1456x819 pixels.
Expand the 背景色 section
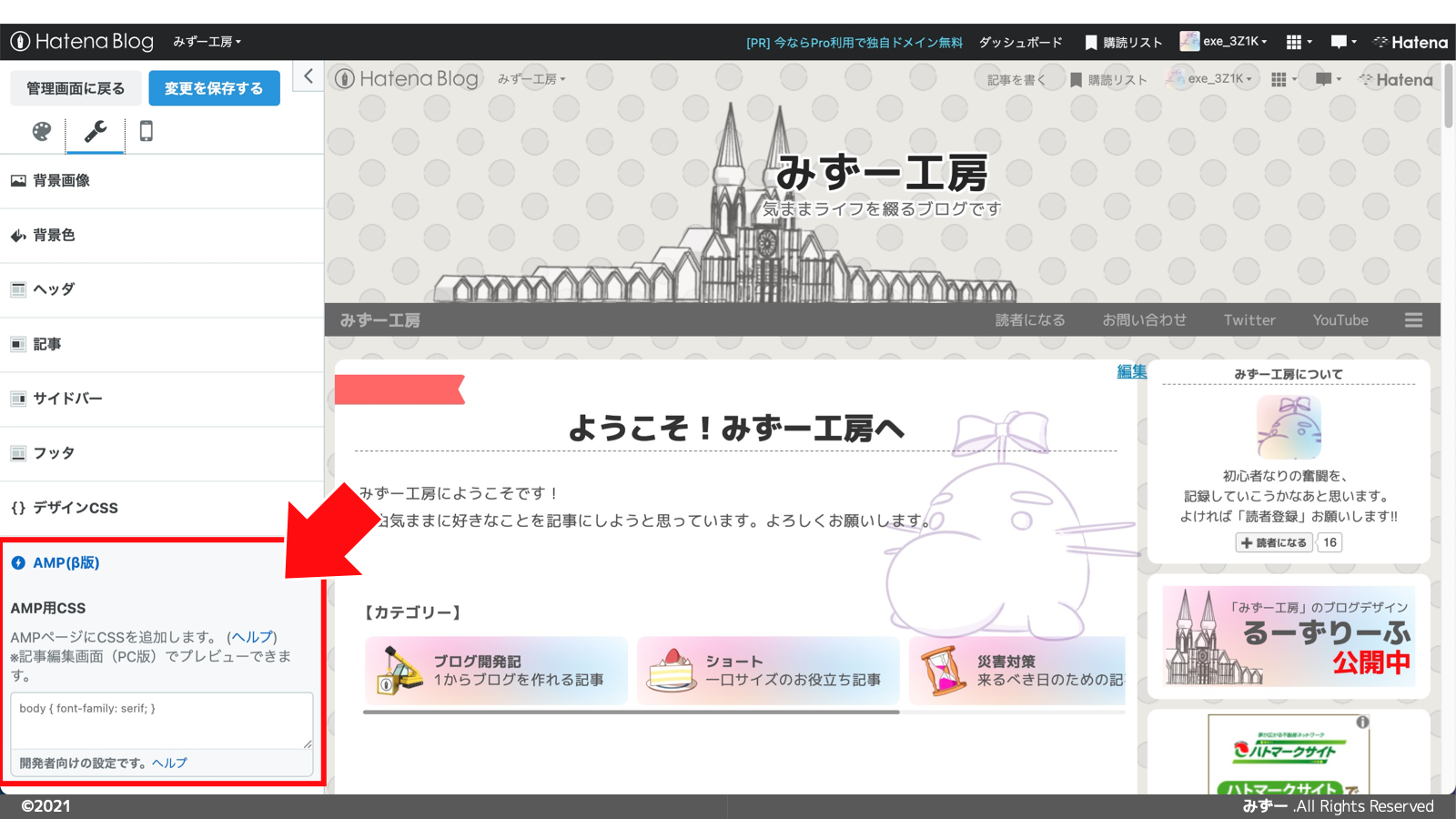click(x=162, y=236)
